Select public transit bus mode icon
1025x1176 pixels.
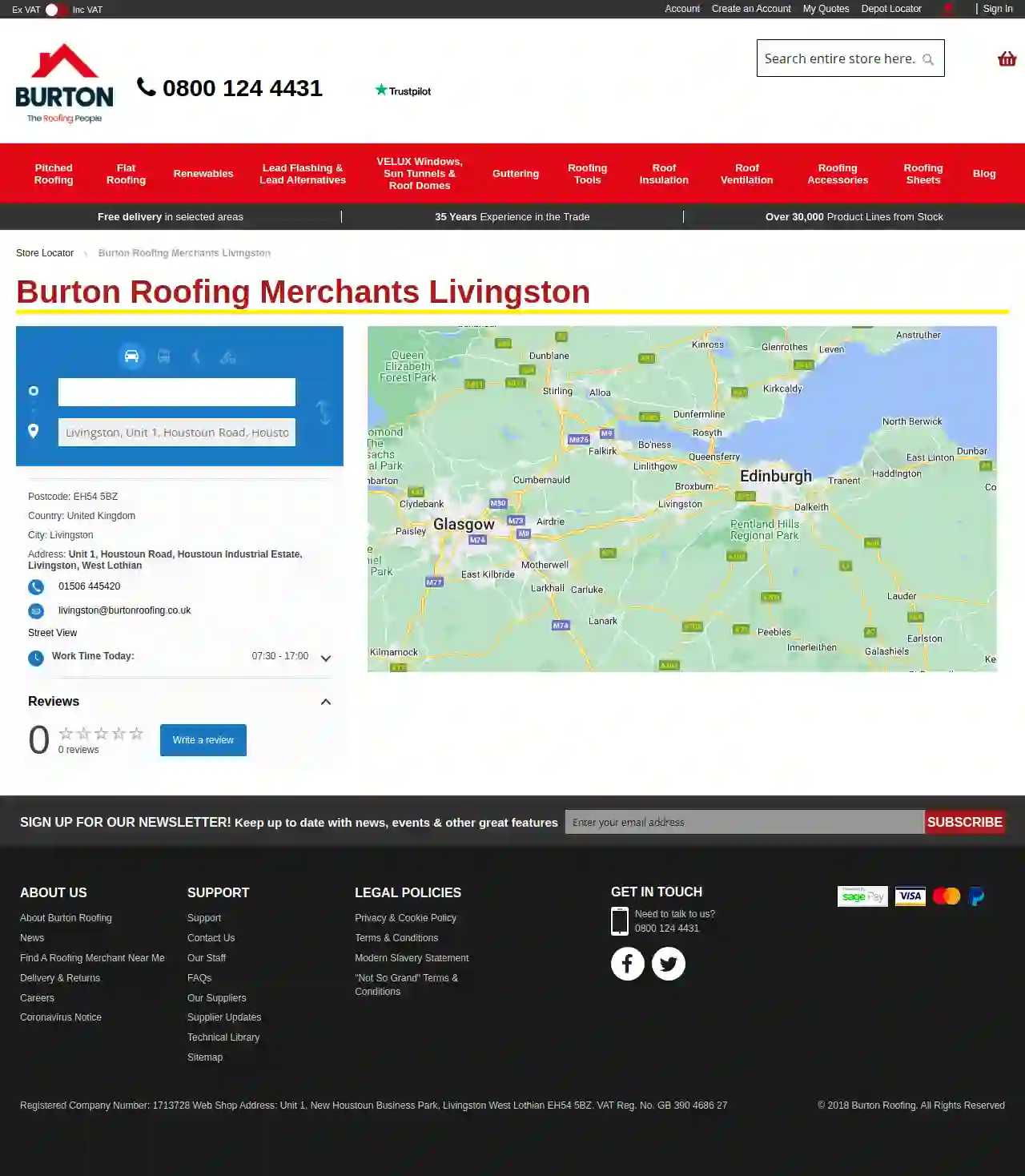[x=163, y=356]
